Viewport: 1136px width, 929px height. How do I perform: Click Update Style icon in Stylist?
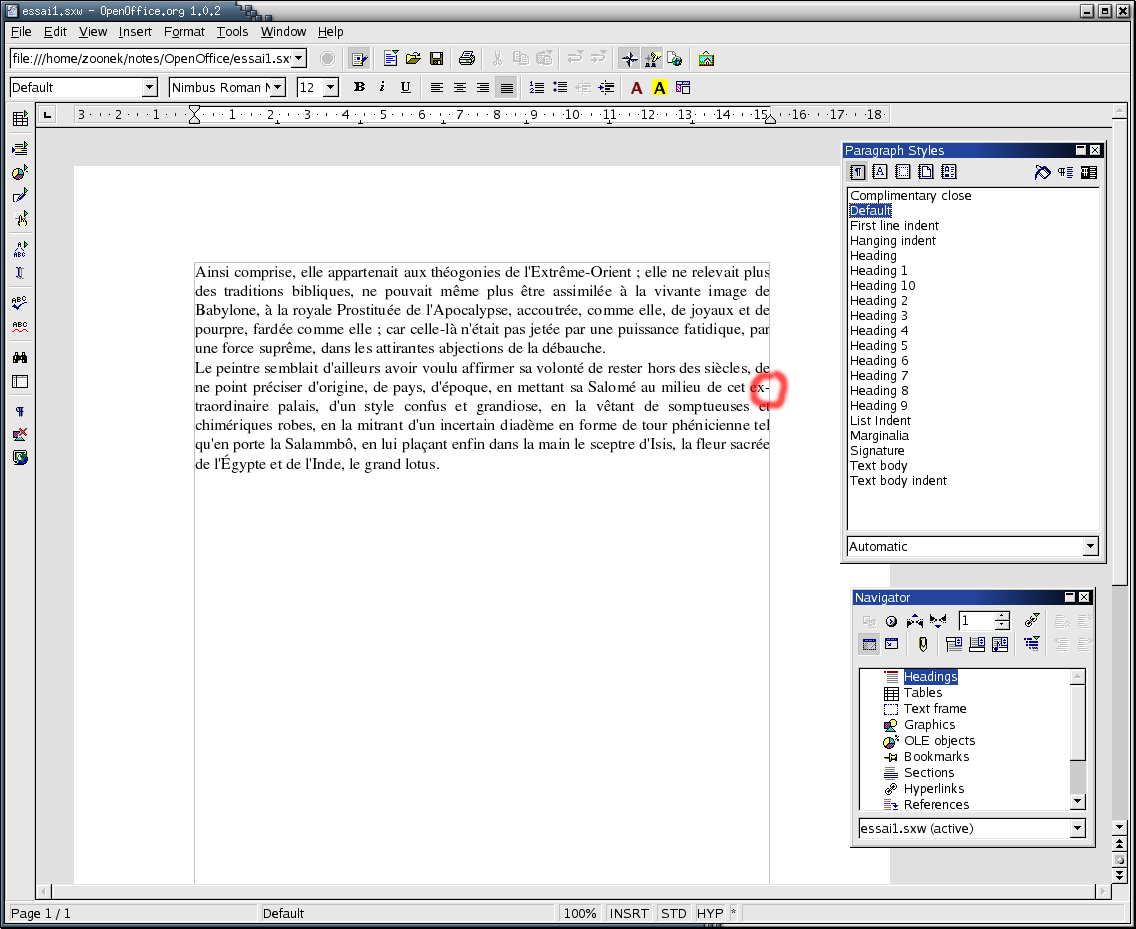tap(1088, 172)
